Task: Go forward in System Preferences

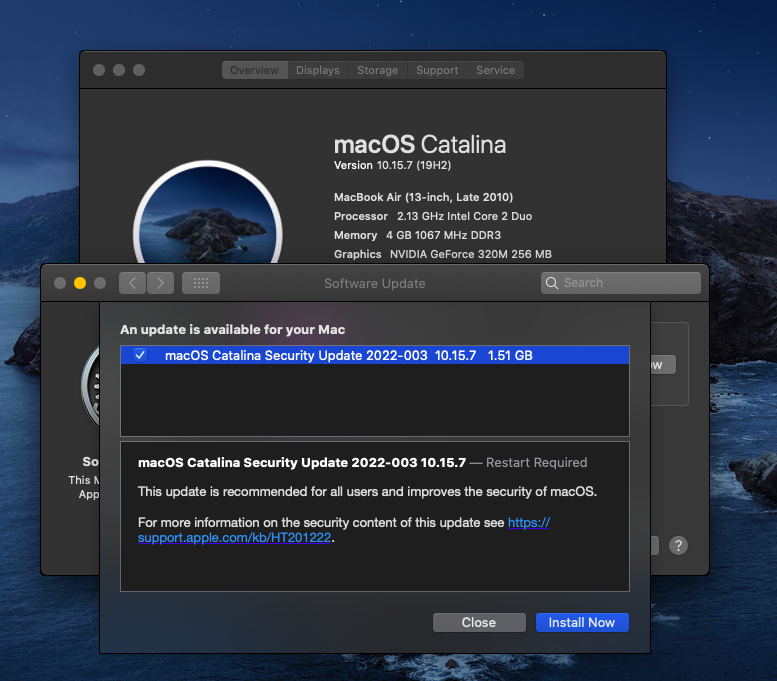Action: 160,283
